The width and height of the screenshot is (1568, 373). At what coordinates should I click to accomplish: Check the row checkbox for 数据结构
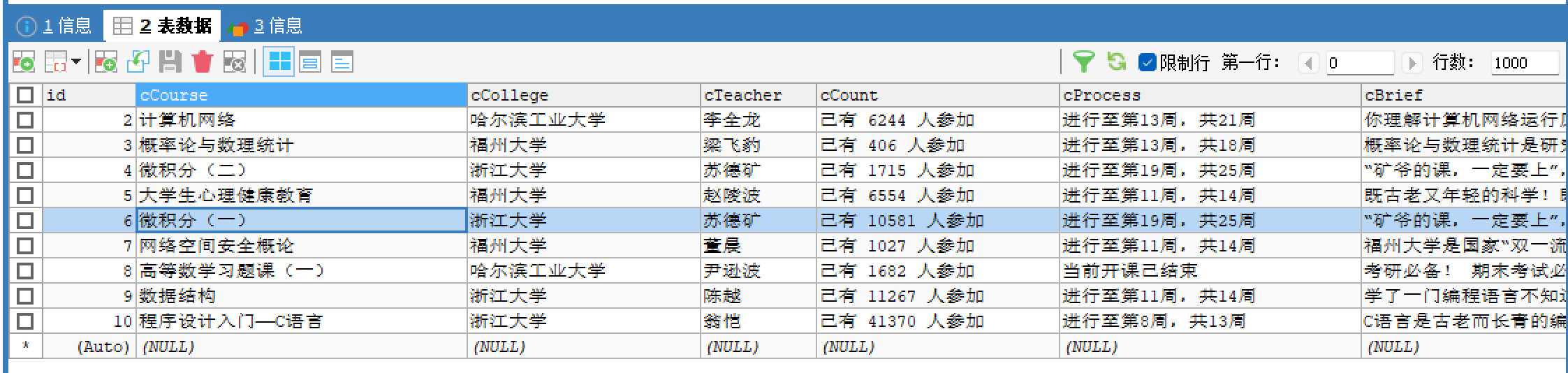(x=25, y=296)
